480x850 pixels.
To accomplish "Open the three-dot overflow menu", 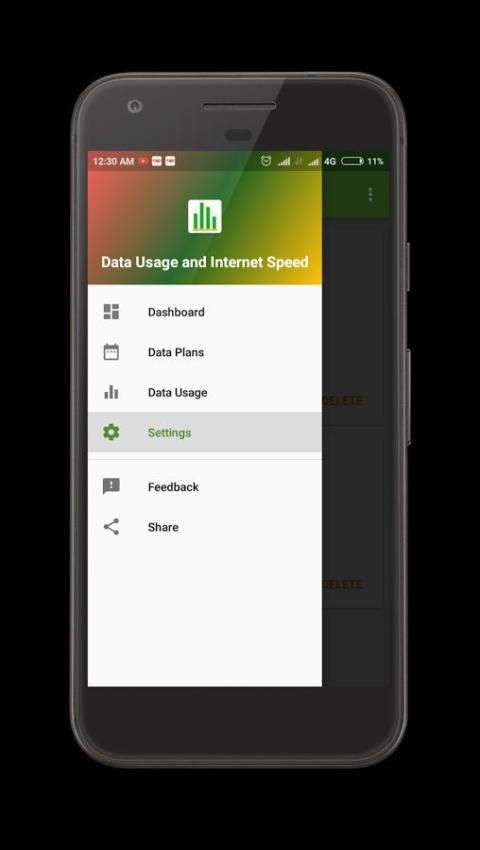I will point(370,195).
